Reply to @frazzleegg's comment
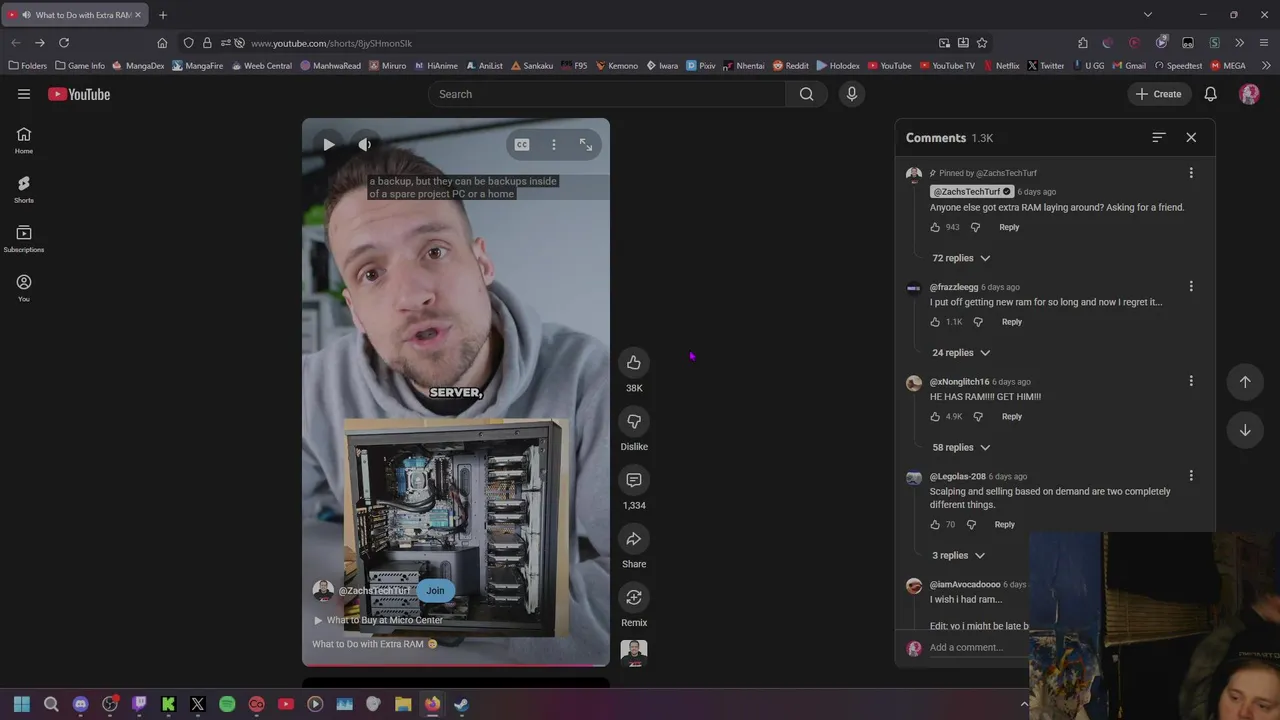The height and width of the screenshot is (720, 1280). click(1012, 322)
